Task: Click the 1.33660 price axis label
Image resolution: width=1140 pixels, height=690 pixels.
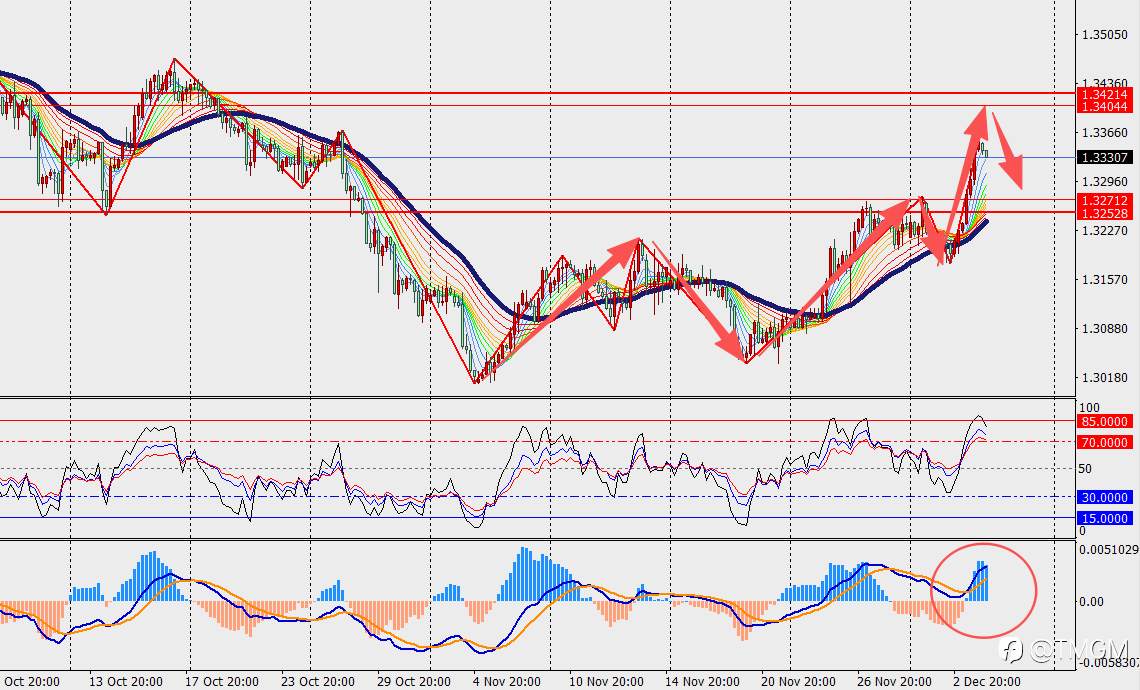Action: click(x=1104, y=133)
